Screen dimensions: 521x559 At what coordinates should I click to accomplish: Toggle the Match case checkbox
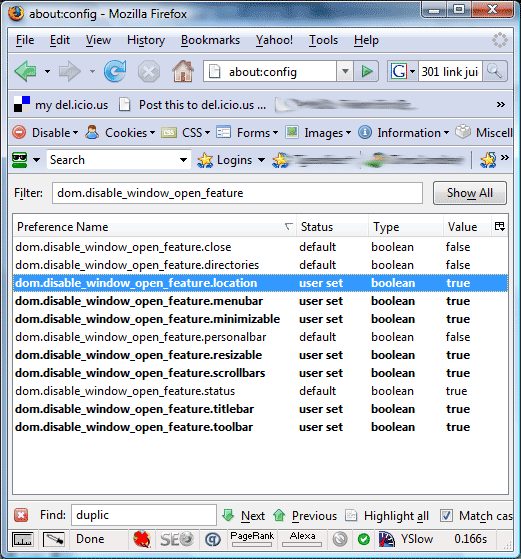tap(446, 516)
